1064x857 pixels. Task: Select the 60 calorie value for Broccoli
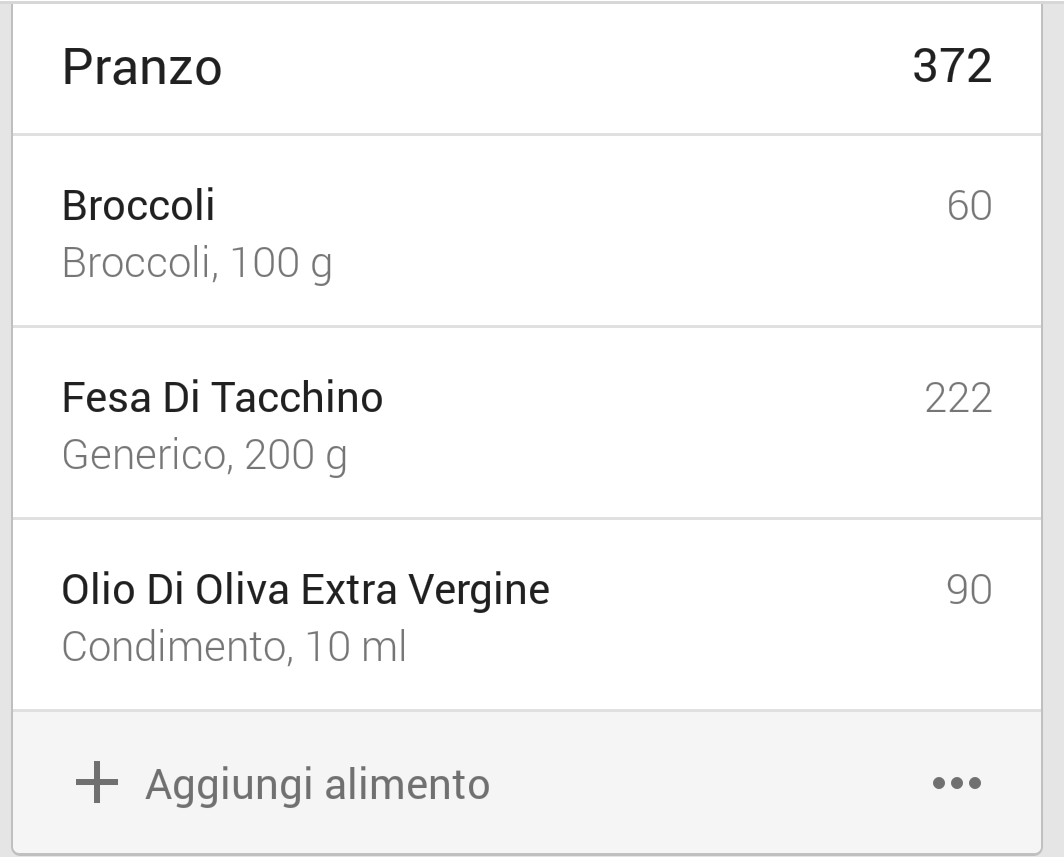coord(969,206)
